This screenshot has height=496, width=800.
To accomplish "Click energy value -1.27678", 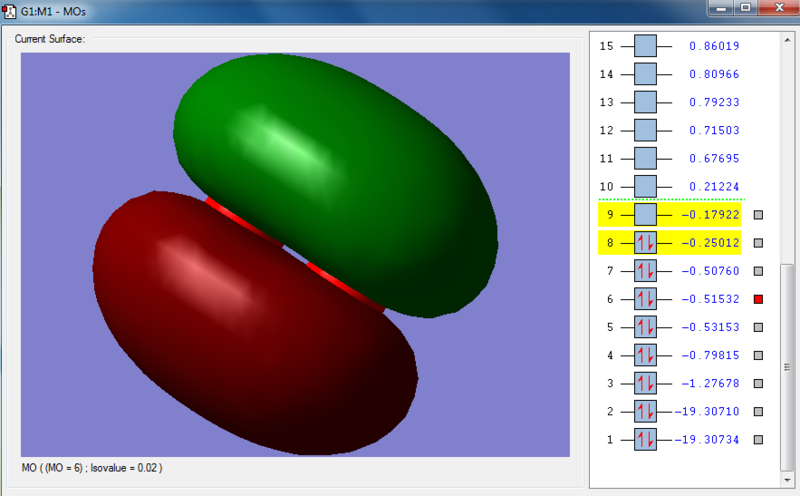I will coord(710,383).
